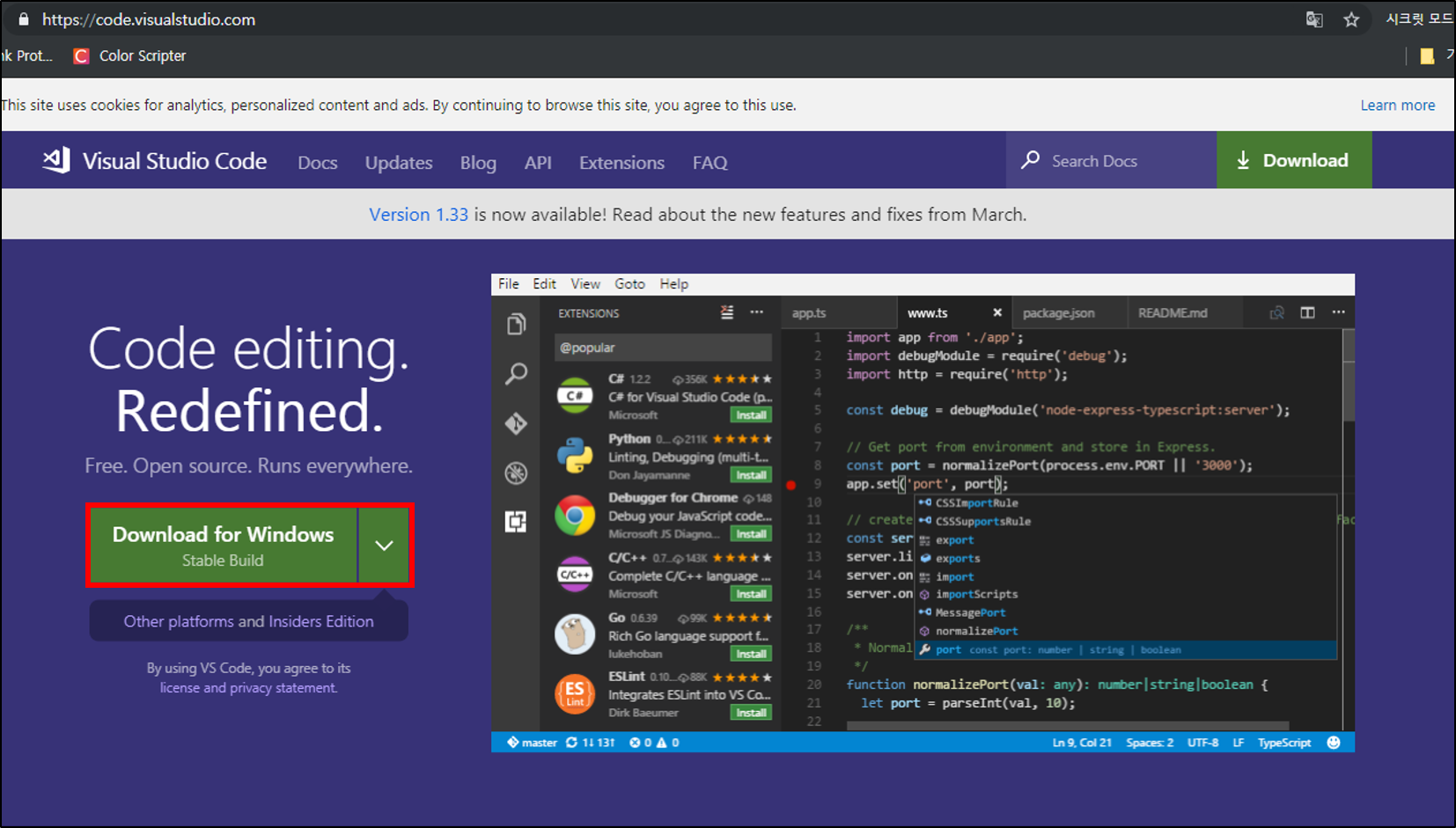The width and height of the screenshot is (1456, 828).
Task: Open the Color Scripter bookmark
Action: [x=130, y=55]
